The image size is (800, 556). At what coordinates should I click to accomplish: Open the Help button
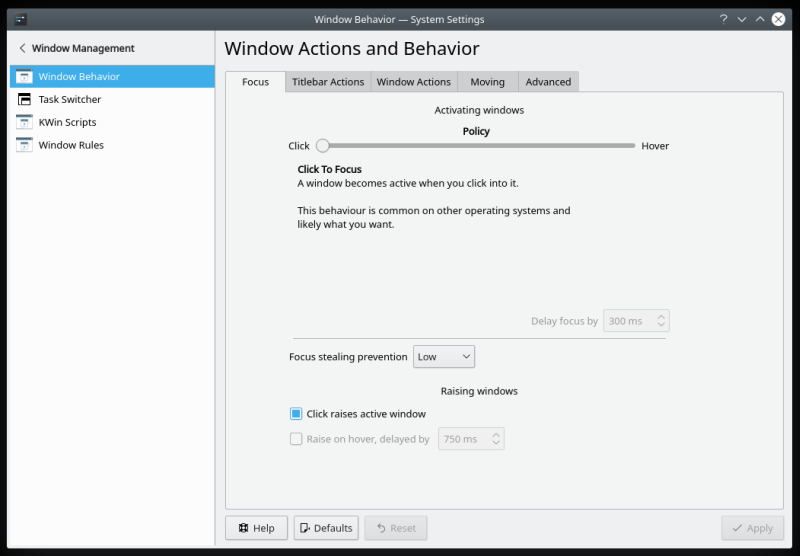pyautogui.click(x=257, y=528)
